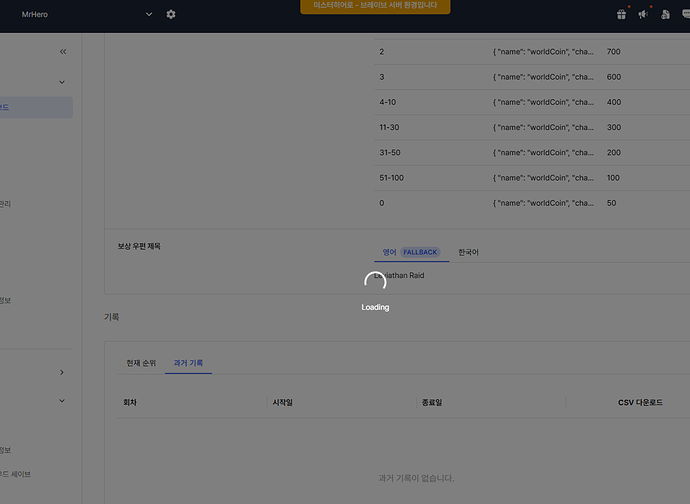Switch to the 한국어 language tab
Viewport: 690px width, 504px height.
pyautogui.click(x=468, y=252)
